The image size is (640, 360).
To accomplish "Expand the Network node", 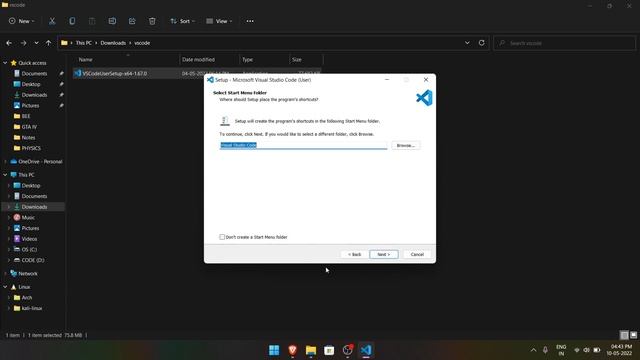I will click(5, 273).
